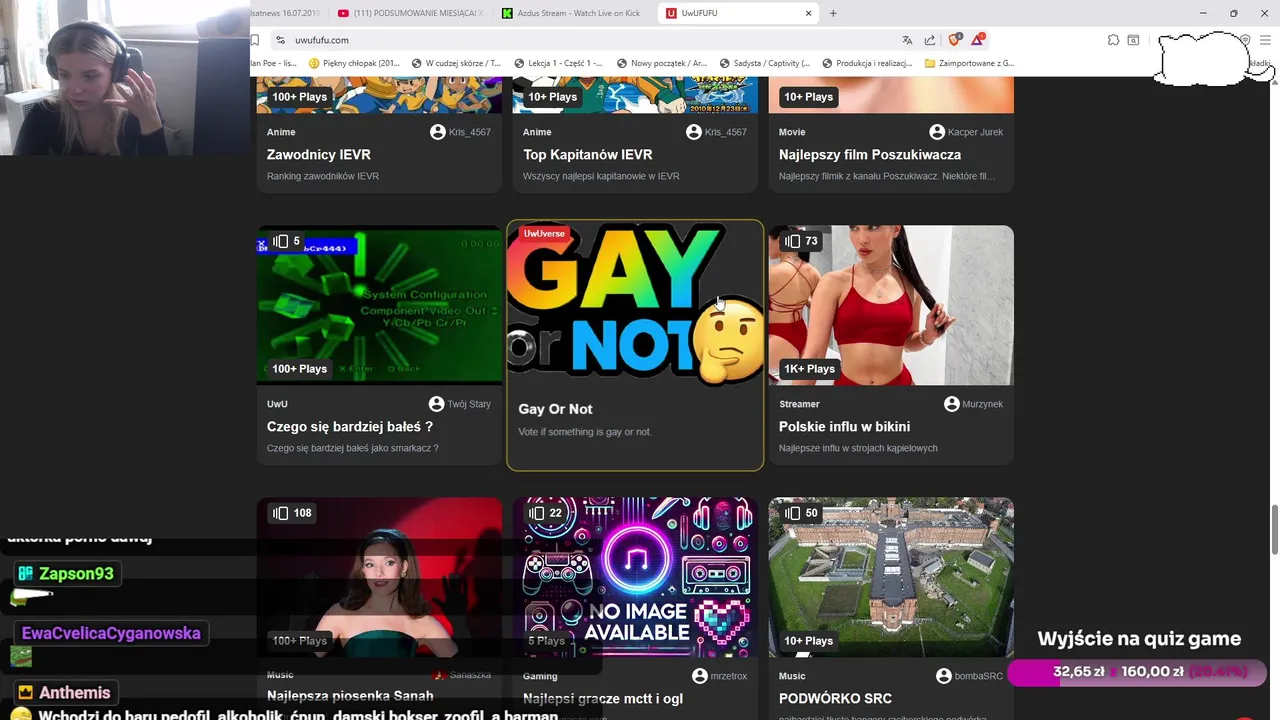Open the Najlepsza piosenka Sanah thumbnail
This screenshot has height=720, width=1280.
379,577
